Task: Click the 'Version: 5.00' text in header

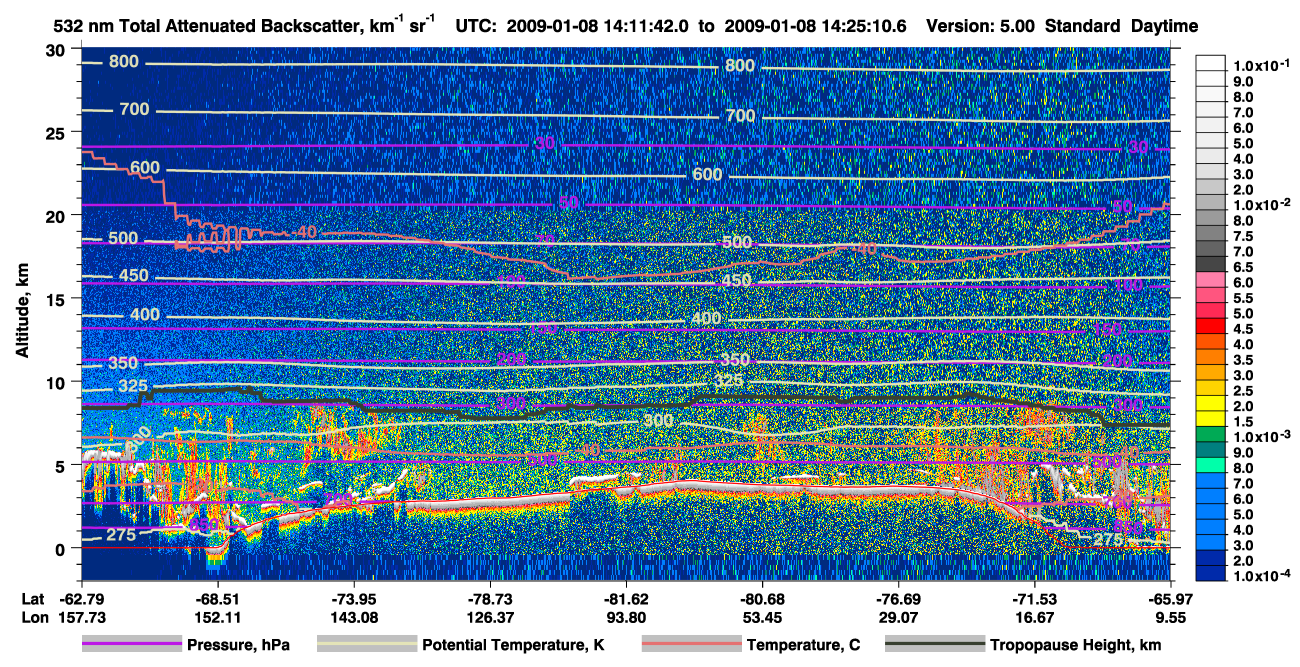Action: 982,26
